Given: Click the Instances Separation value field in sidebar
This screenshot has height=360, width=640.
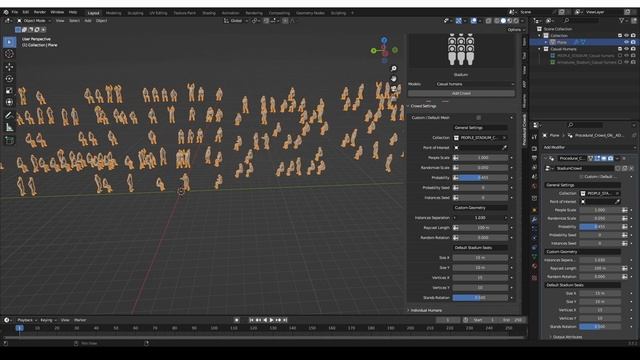Looking at the screenshot, I should click(x=480, y=218).
